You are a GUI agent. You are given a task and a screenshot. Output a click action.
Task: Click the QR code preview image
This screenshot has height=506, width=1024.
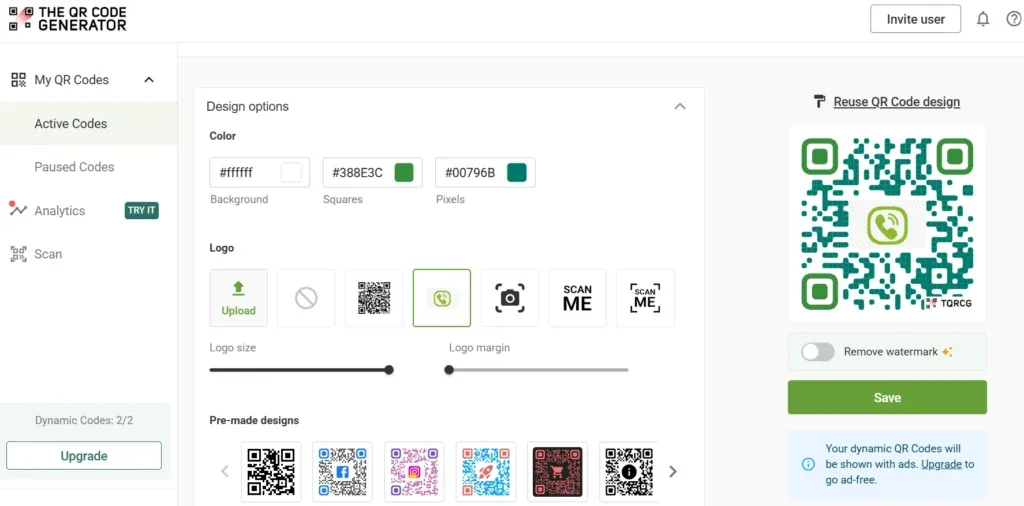coord(887,223)
